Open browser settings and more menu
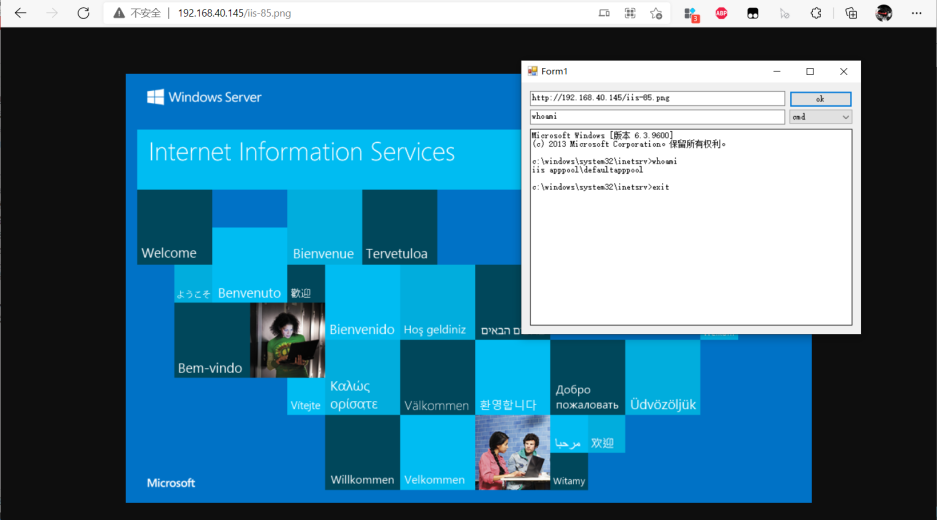 pyautogui.click(x=916, y=13)
